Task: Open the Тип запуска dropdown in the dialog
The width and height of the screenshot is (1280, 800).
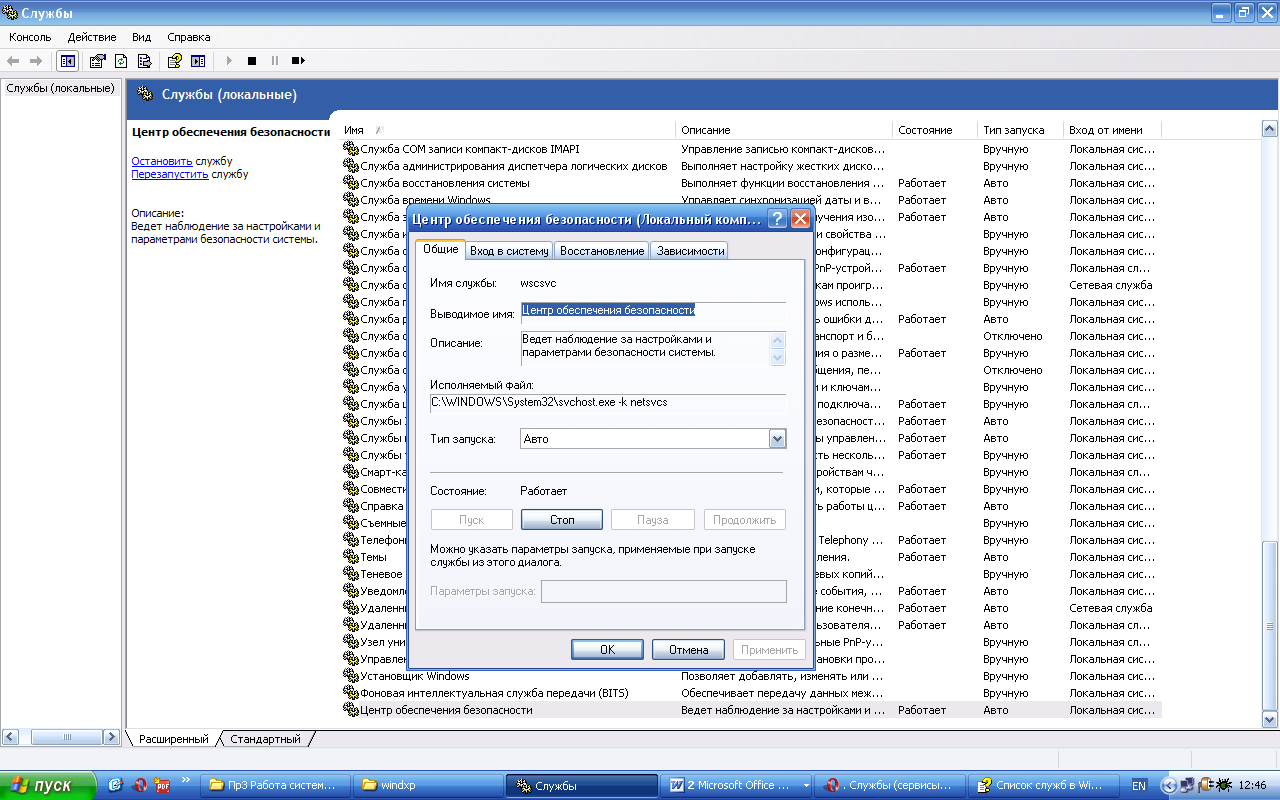Action: click(x=777, y=439)
